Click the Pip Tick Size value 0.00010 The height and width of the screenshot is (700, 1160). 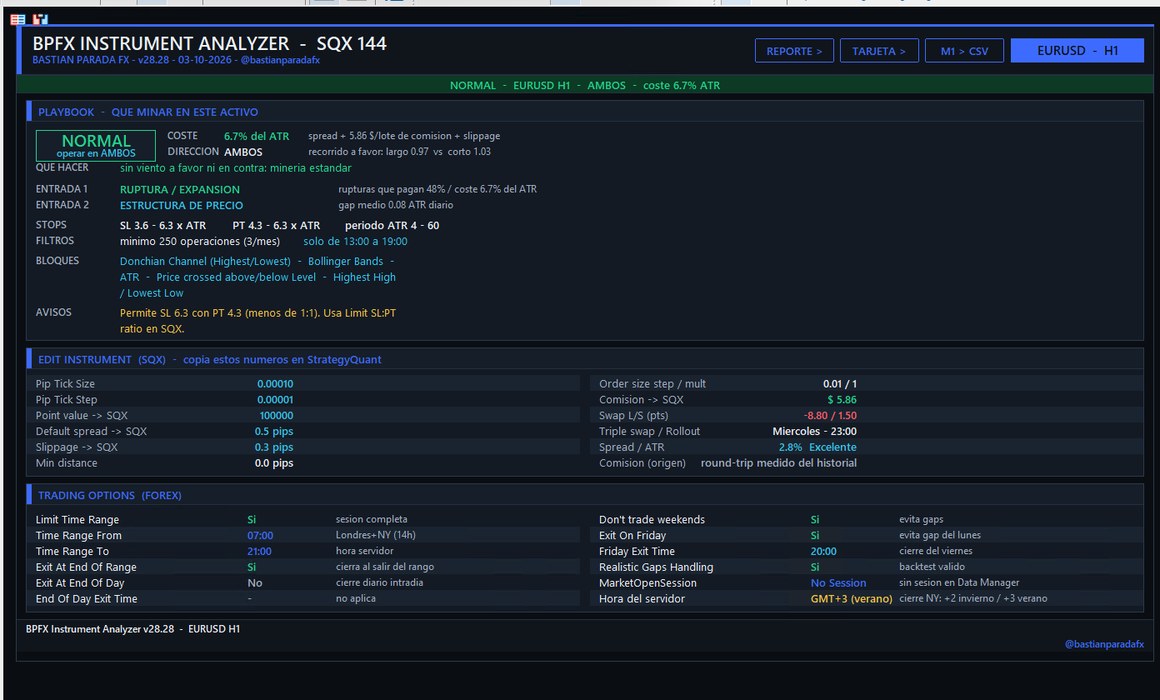tap(275, 384)
